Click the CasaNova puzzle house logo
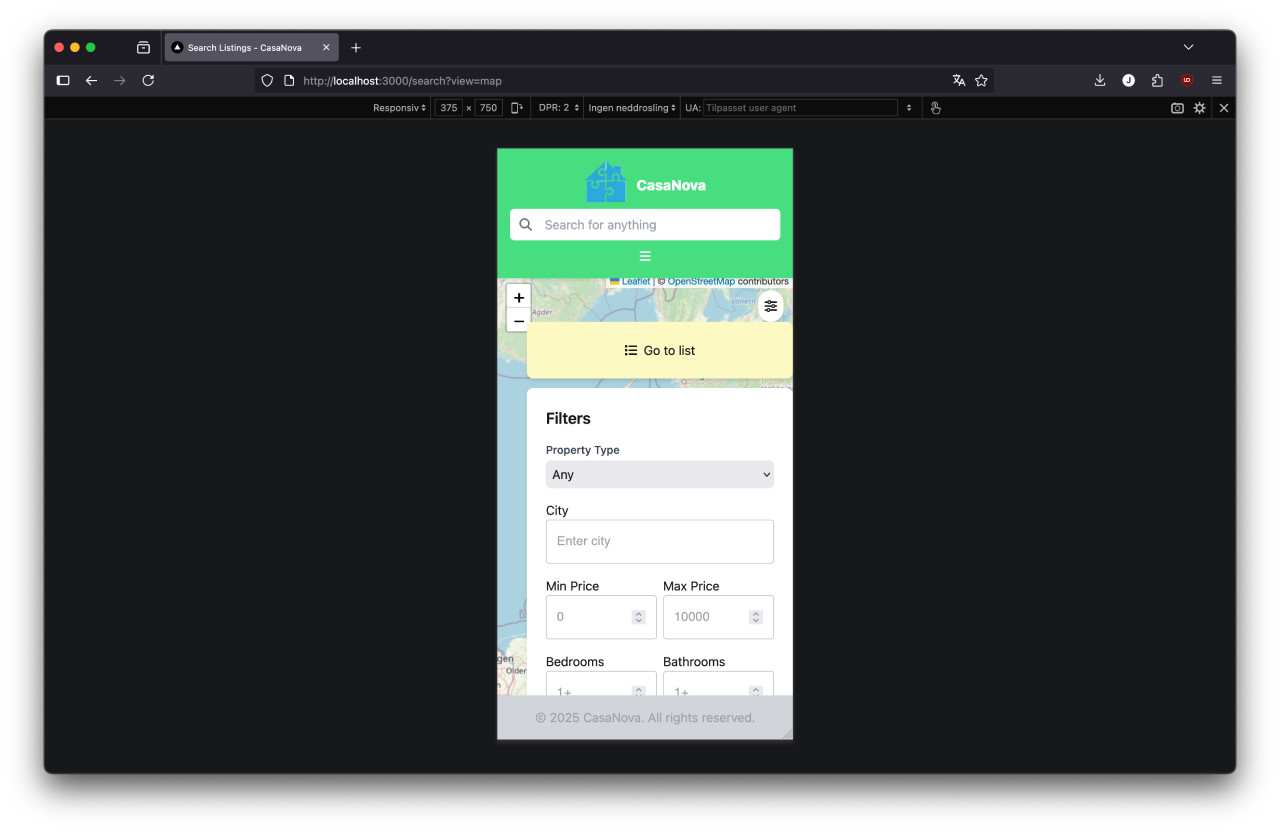 [606, 183]
